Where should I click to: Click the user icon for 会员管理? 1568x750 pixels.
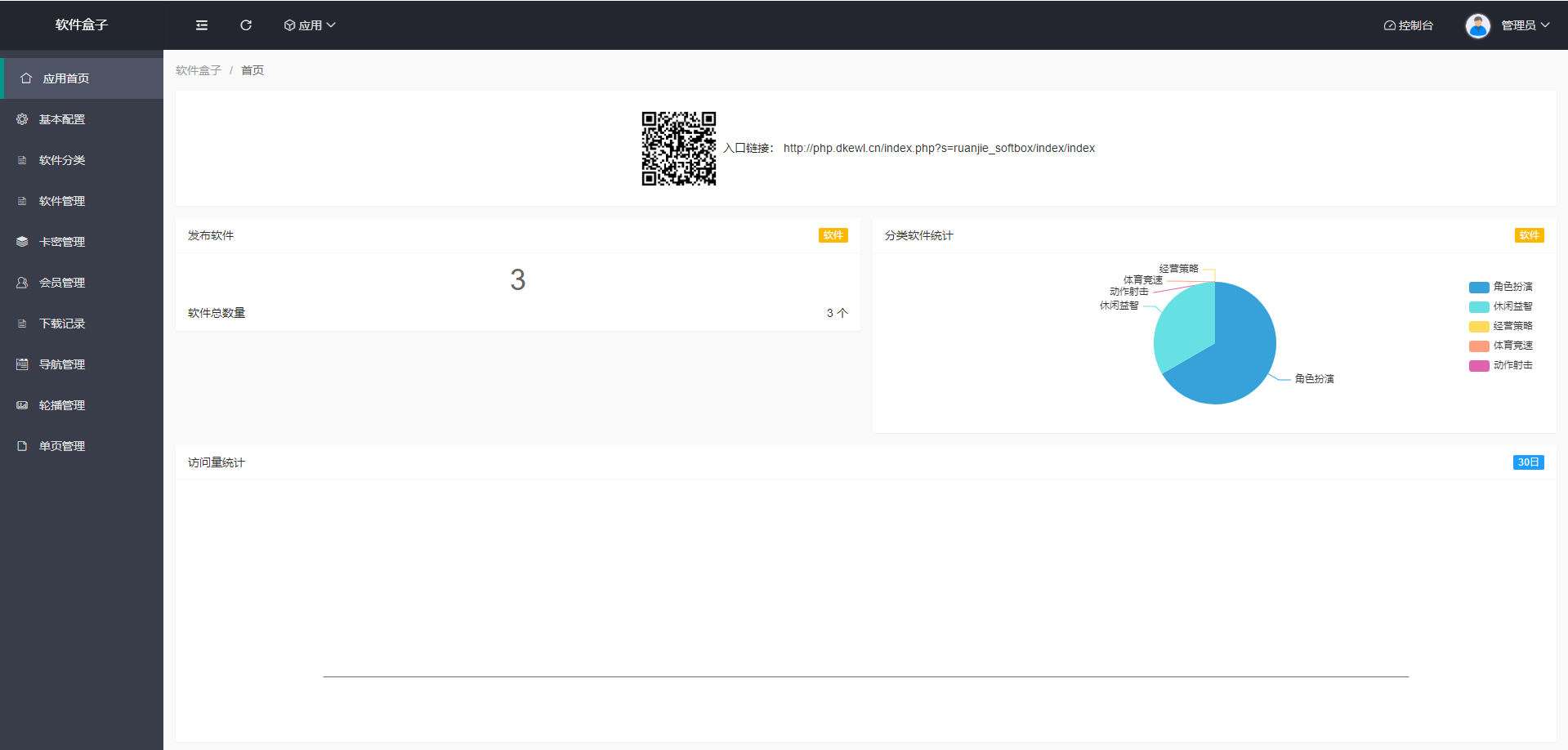click(x=22, y=283)
